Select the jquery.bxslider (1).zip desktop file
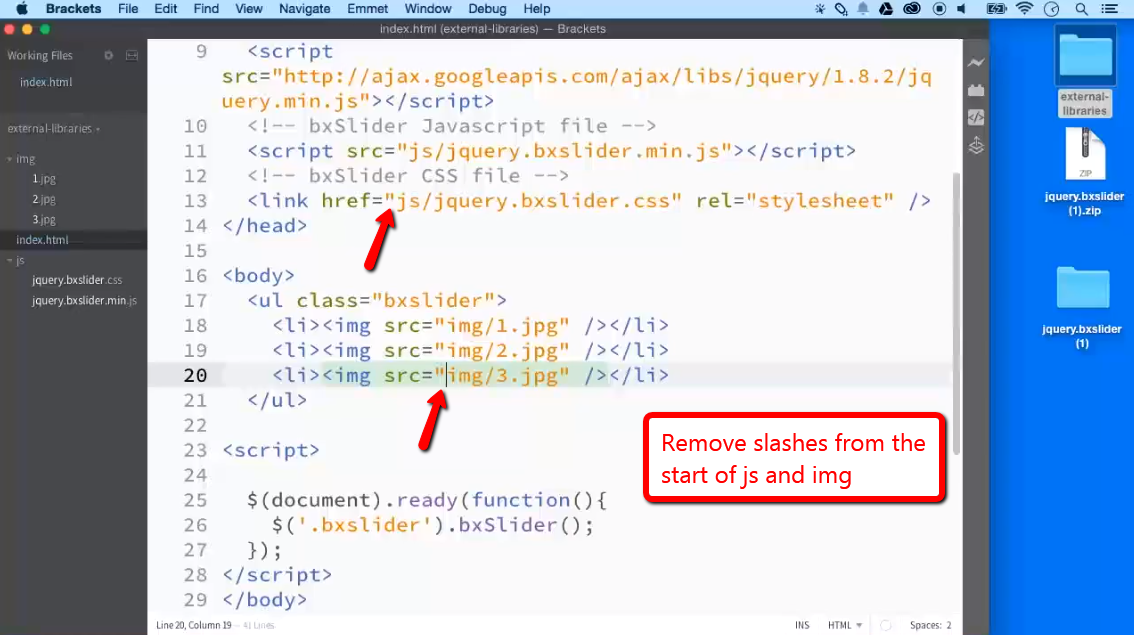 [x=1084, y=172]
